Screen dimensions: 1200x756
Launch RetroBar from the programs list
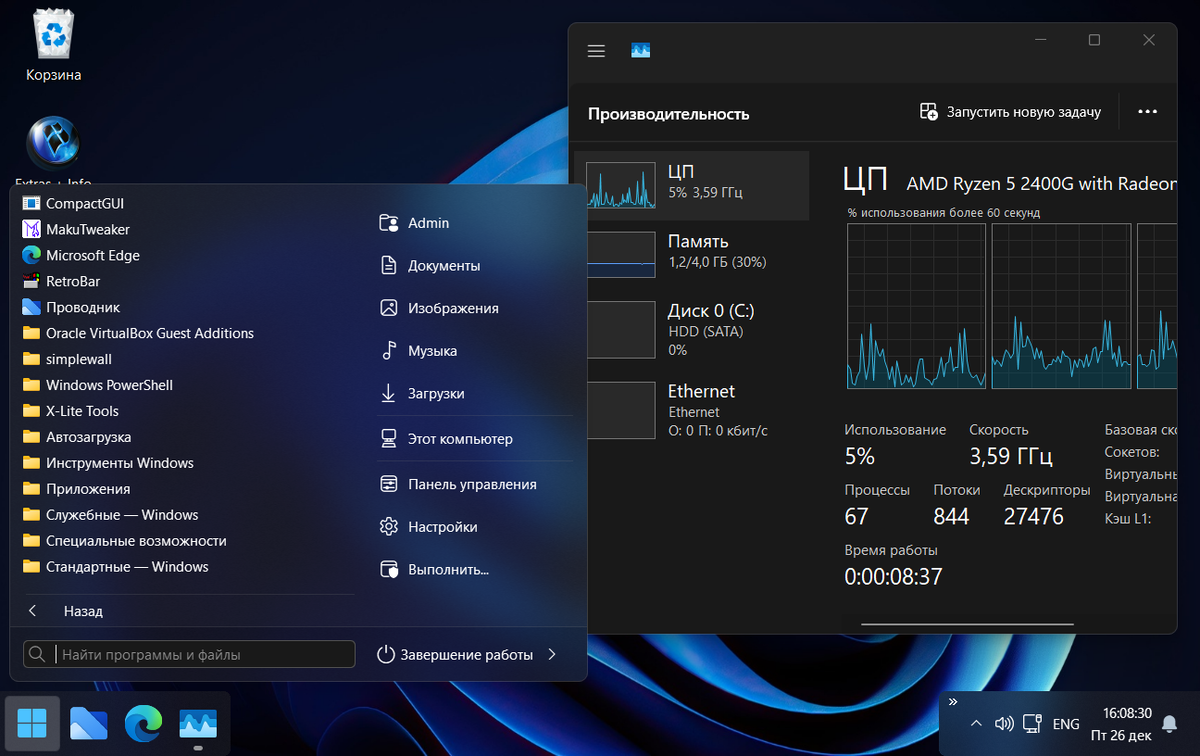pyautogui.click(x=60, y=281)
